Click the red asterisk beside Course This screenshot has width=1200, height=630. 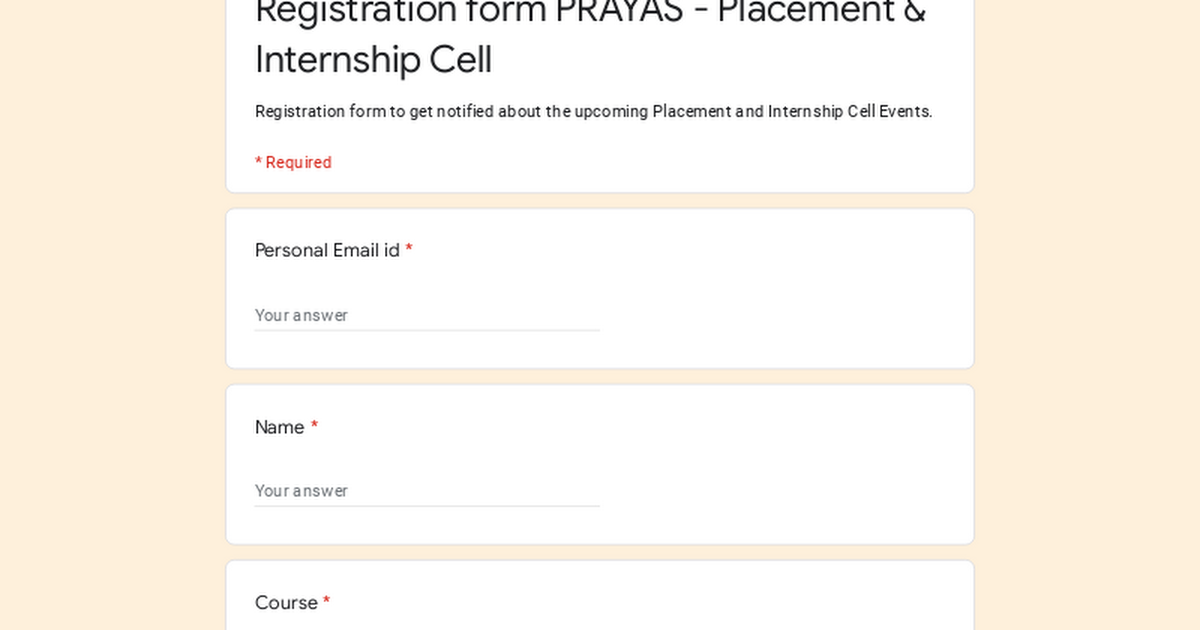326,603
